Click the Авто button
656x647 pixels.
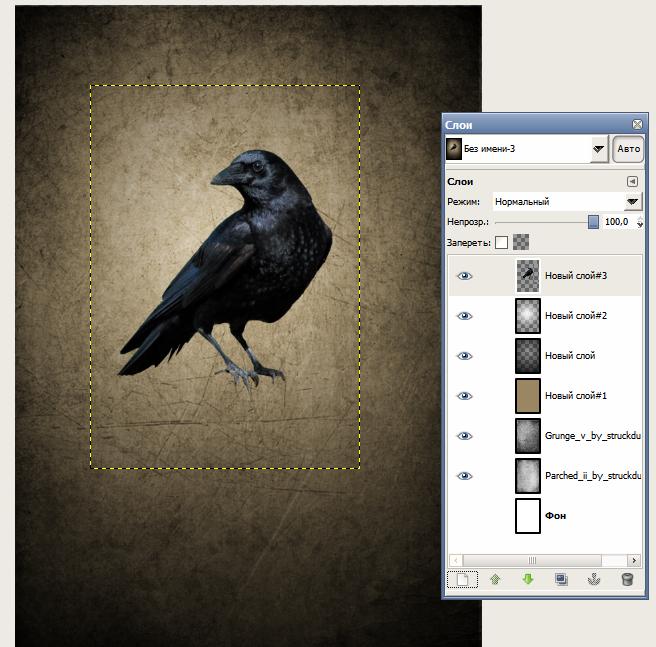pos(628,149)
